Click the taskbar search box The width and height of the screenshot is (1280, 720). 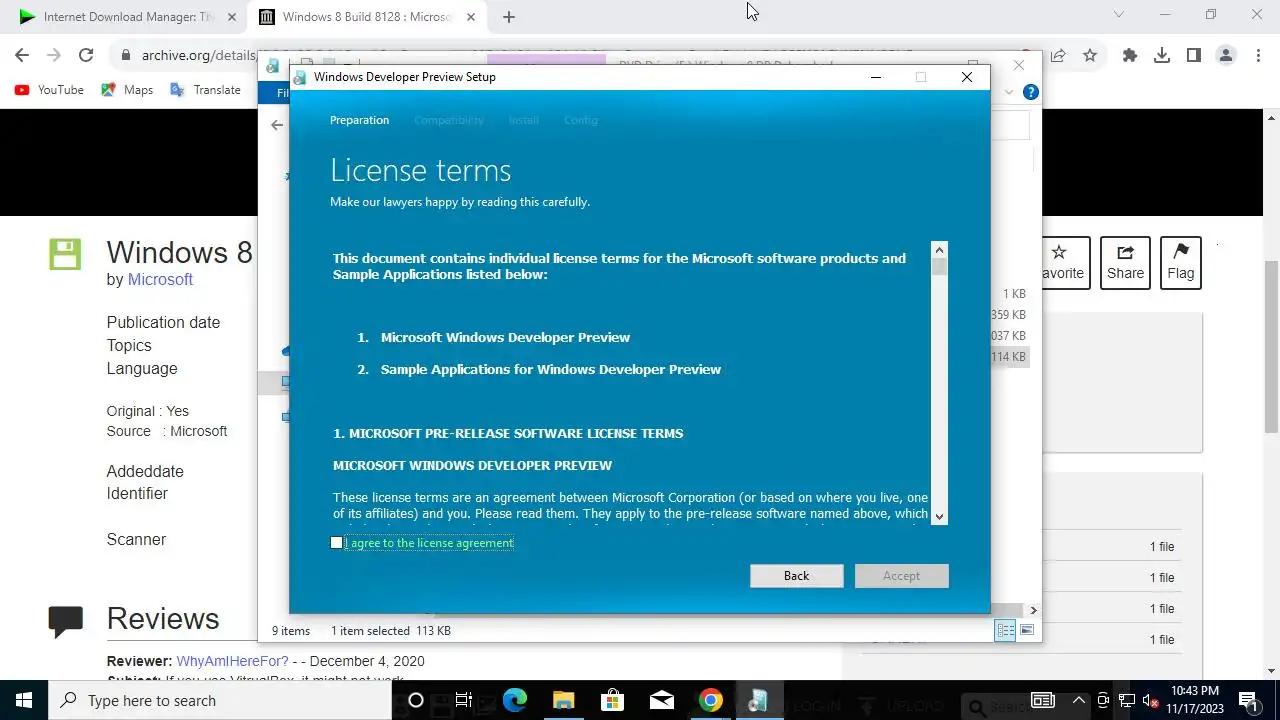click(220, 700)
